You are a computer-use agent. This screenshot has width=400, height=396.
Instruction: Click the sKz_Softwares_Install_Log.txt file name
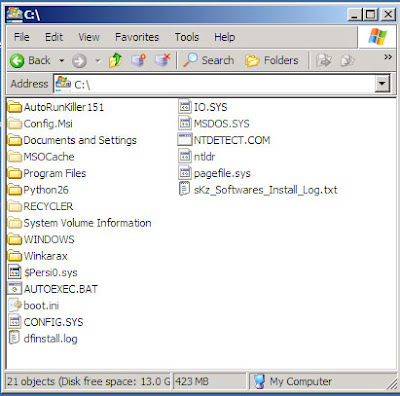pos(266,190)
